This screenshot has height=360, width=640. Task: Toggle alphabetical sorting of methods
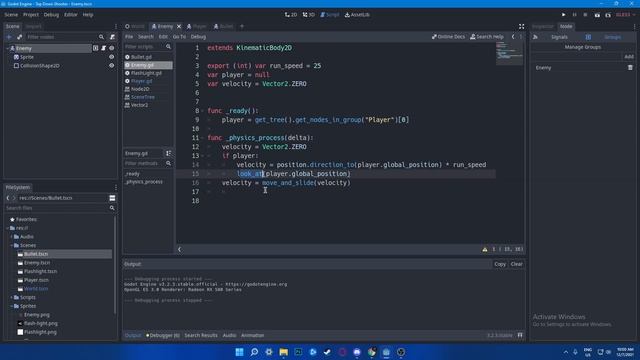pyautogui.click(x=168, y=153)
